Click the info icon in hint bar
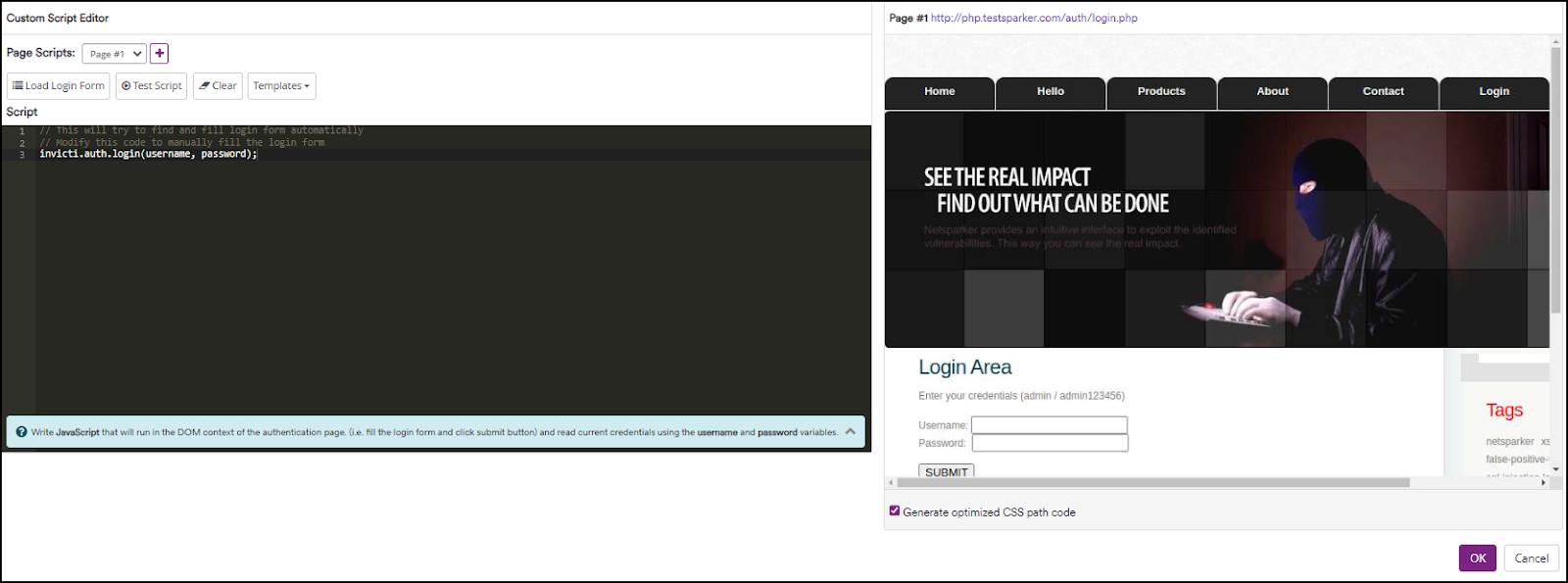The width and height of the screenshot is (1568, 583). 22,432
